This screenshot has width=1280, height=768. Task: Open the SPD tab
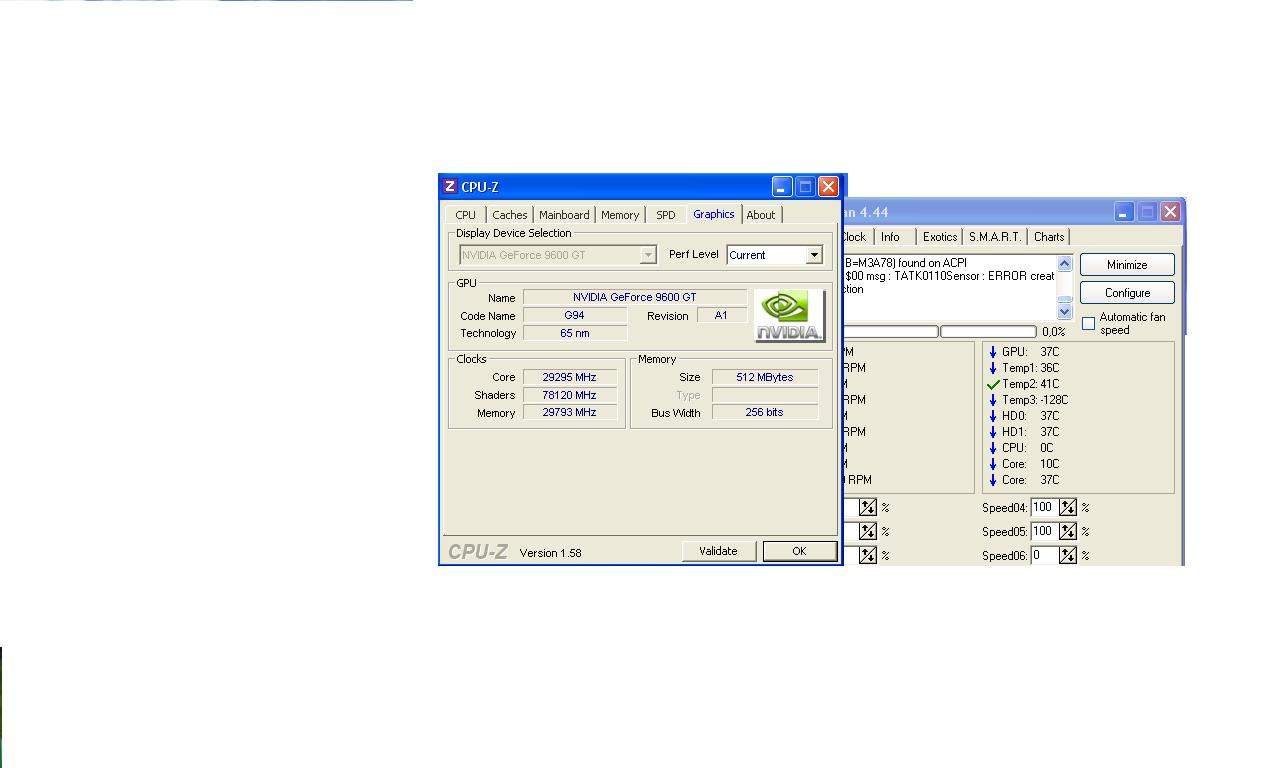click(666, 215)
